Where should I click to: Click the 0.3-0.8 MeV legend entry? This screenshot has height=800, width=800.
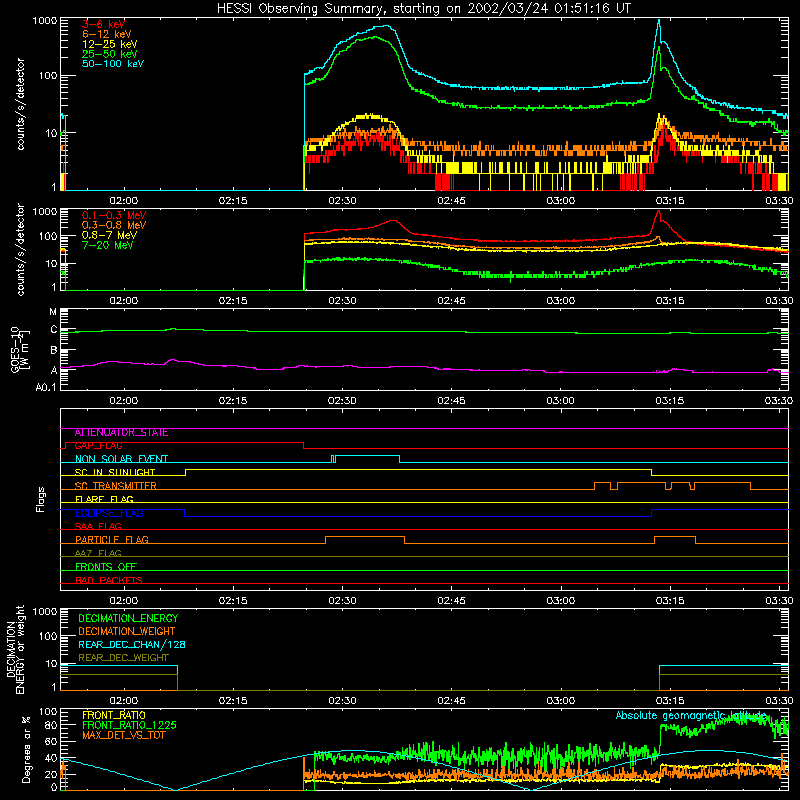(114, 225)
